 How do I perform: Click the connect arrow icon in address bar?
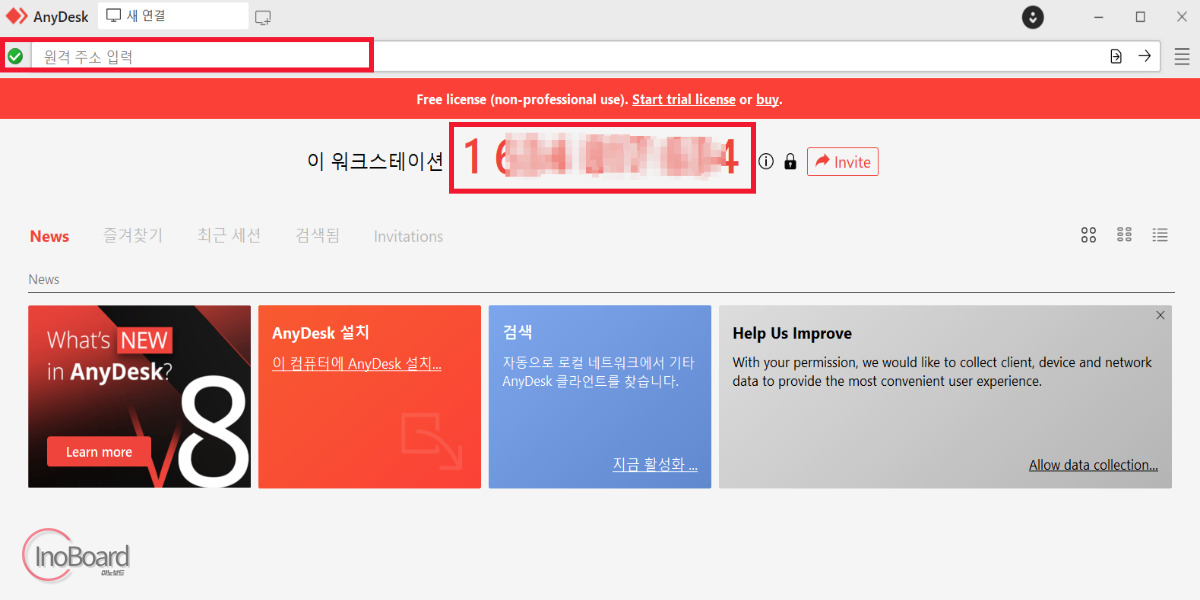[1145, 56]
